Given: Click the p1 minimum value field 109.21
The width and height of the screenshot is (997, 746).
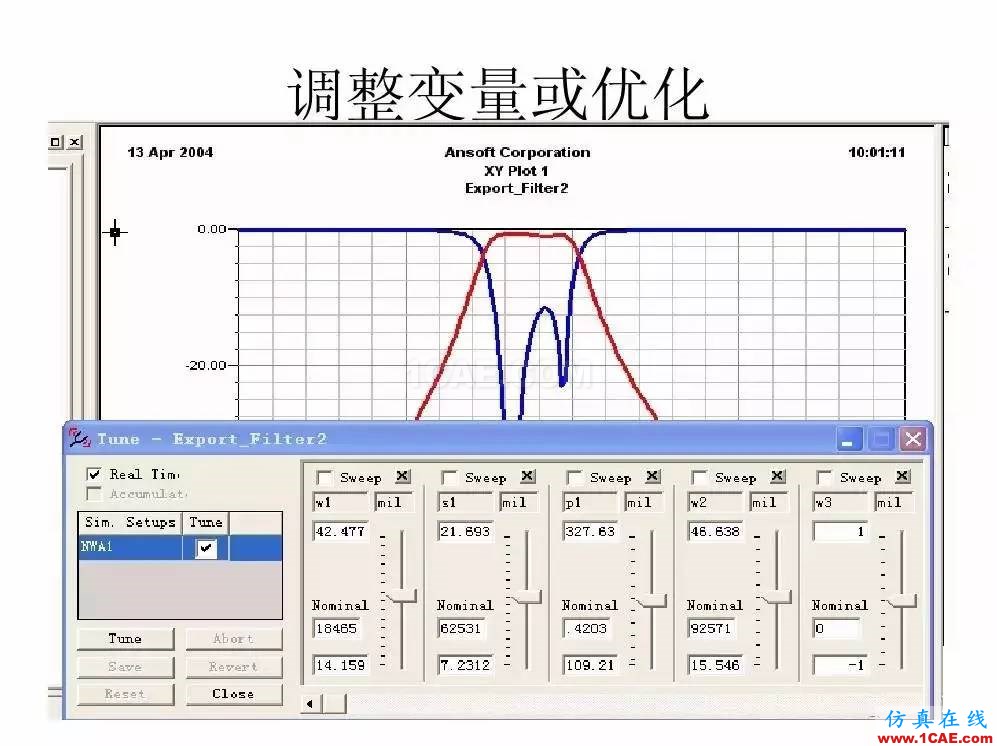Looking at the screenshot, I should 591,665.
